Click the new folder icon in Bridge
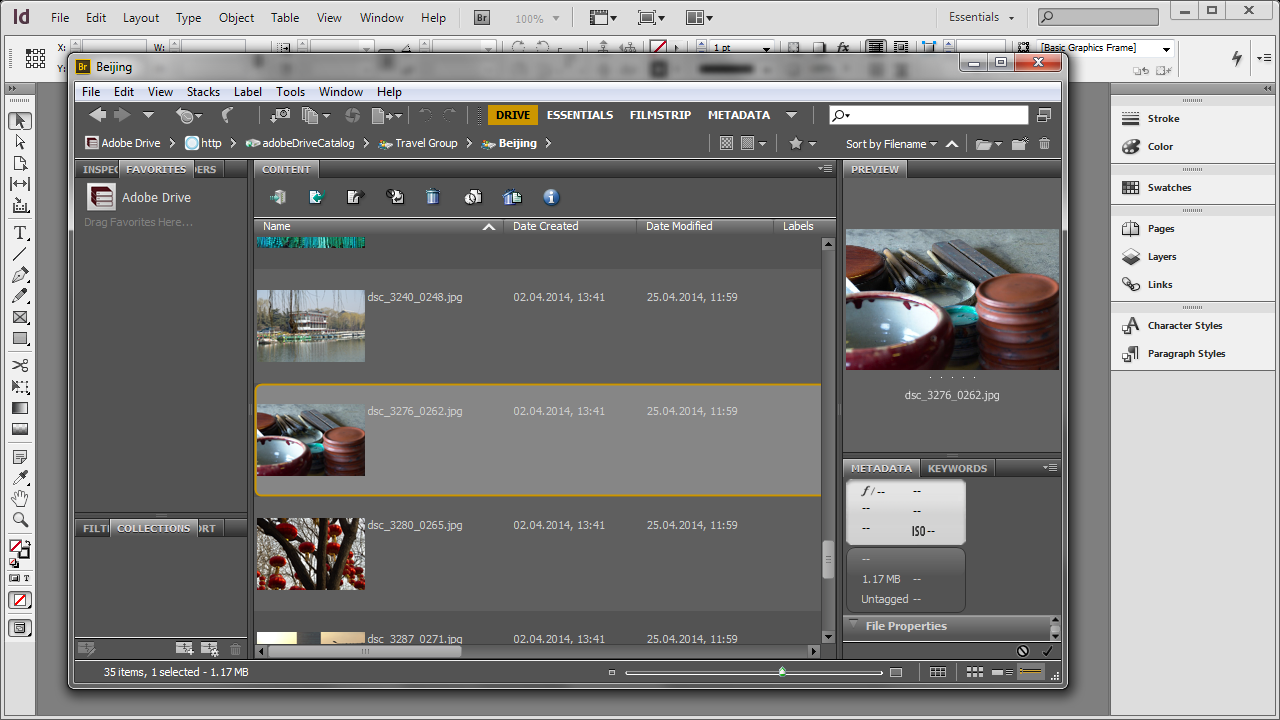 pos(1019,144)
